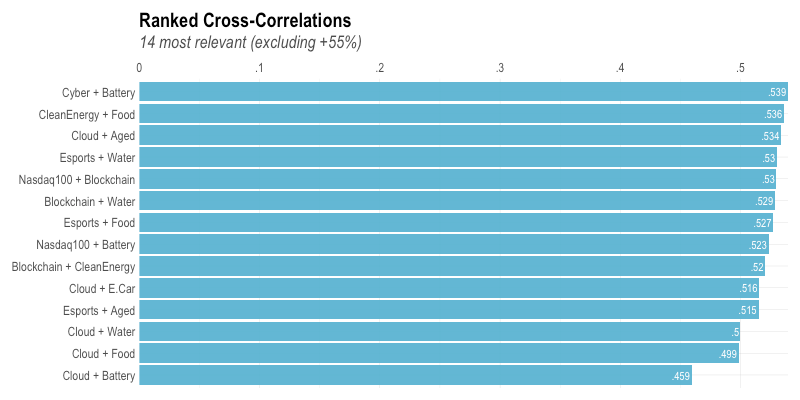The image size is (800, 400).
Task: Select the Cloud + E.Car label
Action: pos(102,289)
